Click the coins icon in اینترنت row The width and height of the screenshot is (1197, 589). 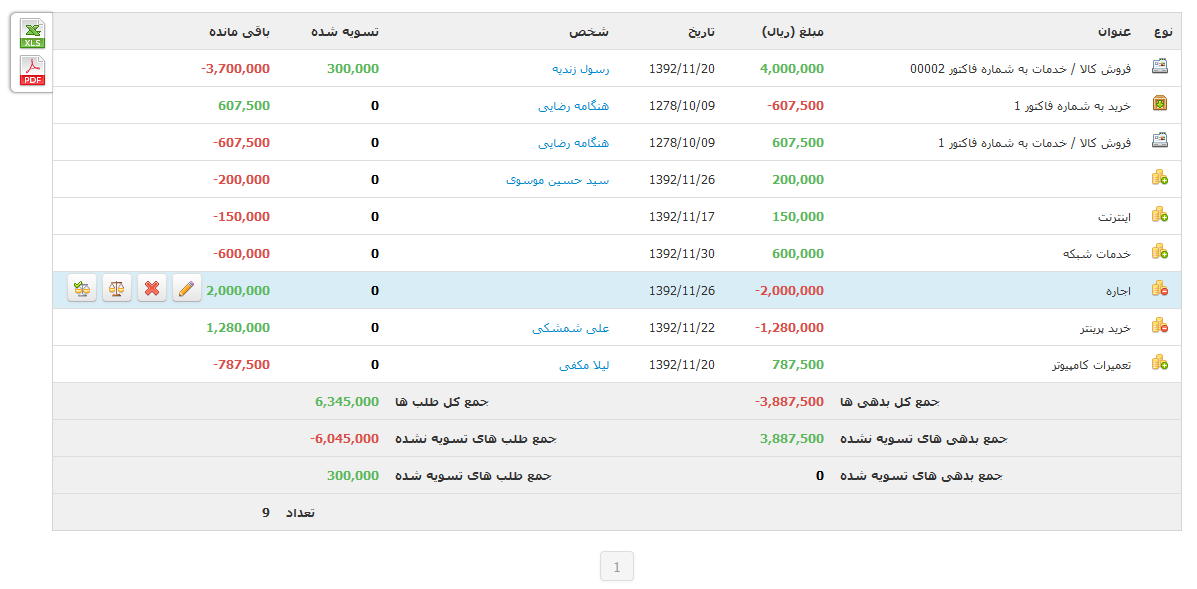click(x=1159, y=216)
